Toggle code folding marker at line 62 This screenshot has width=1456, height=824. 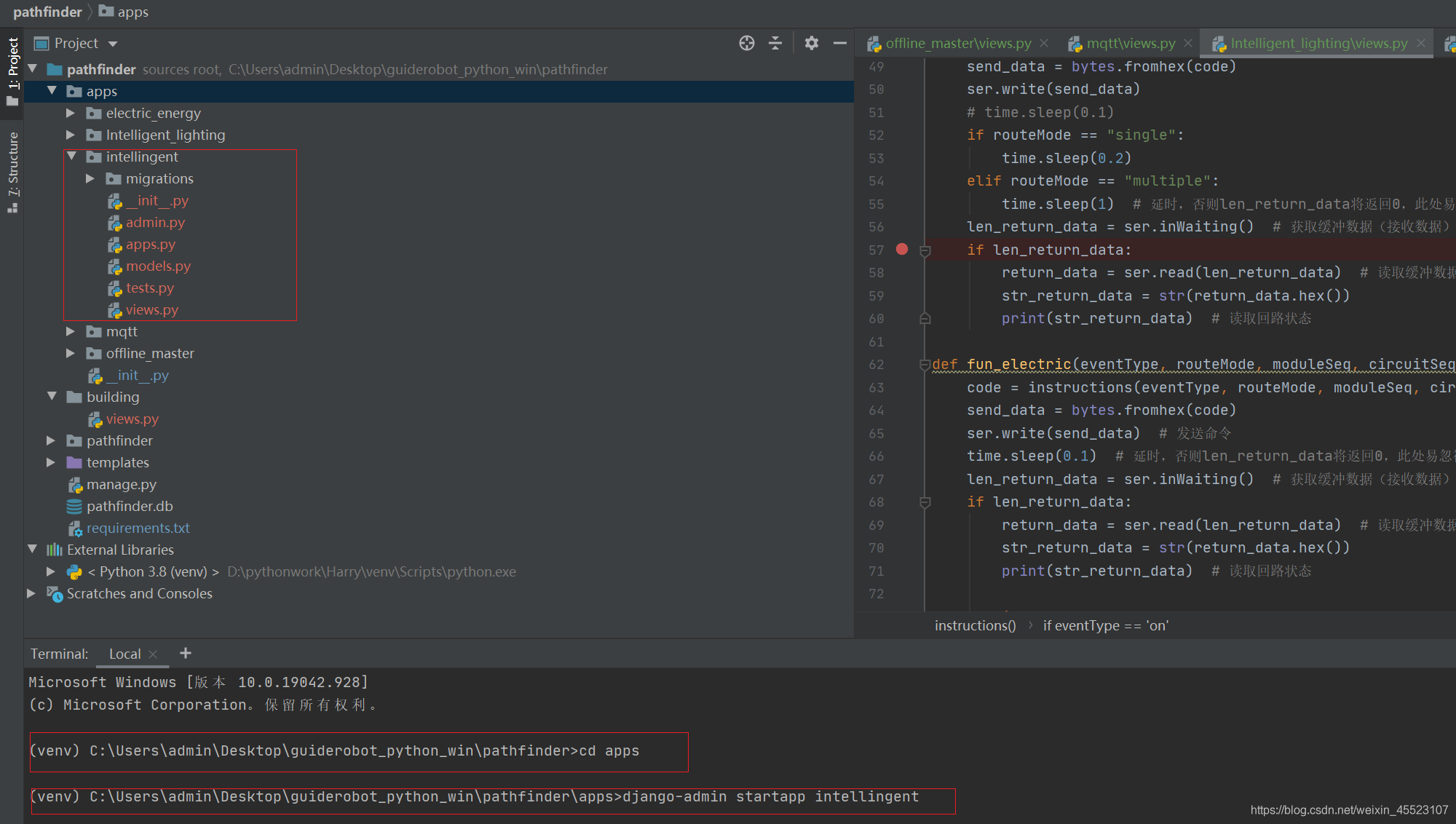coord(925,365)
